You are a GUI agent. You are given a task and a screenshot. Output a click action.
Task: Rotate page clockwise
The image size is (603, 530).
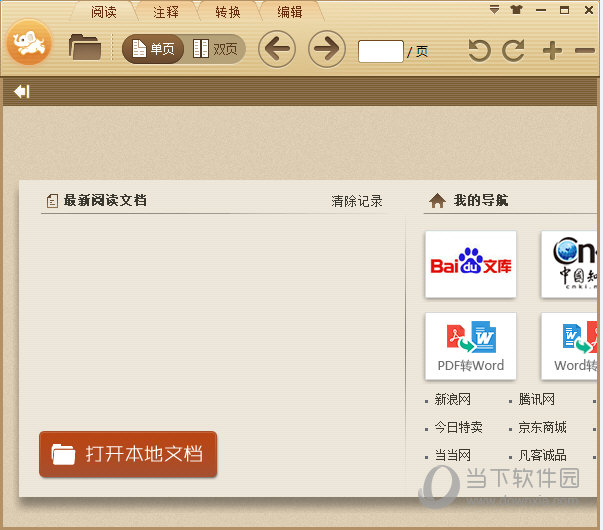tap(514, 50)
